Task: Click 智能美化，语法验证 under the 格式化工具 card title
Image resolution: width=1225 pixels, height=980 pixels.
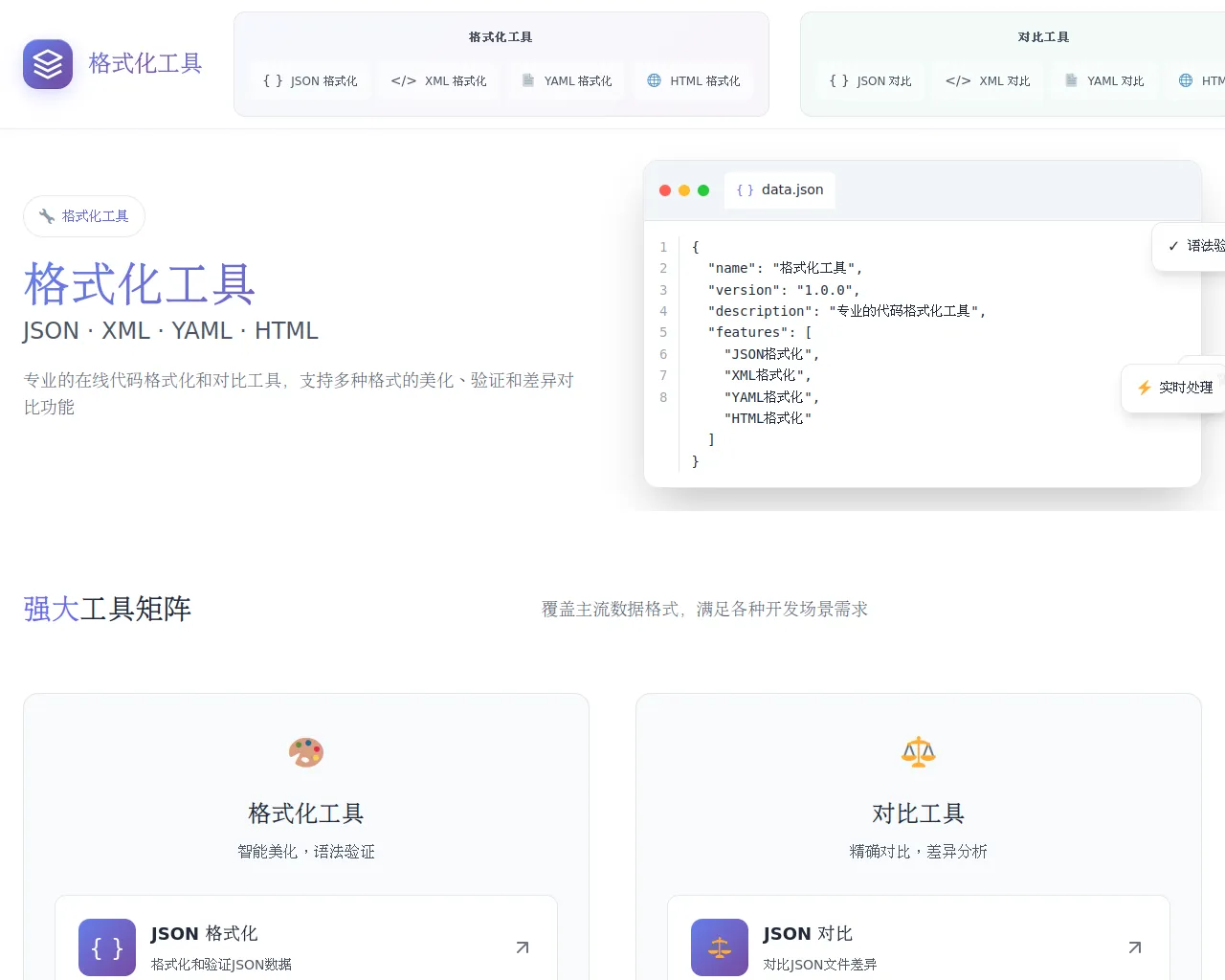Action: click(306, 852)
